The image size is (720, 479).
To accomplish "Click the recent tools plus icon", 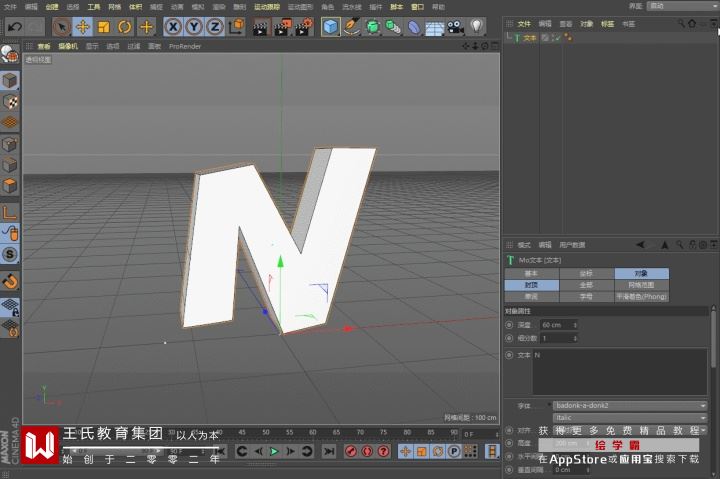I will point(146,27).
